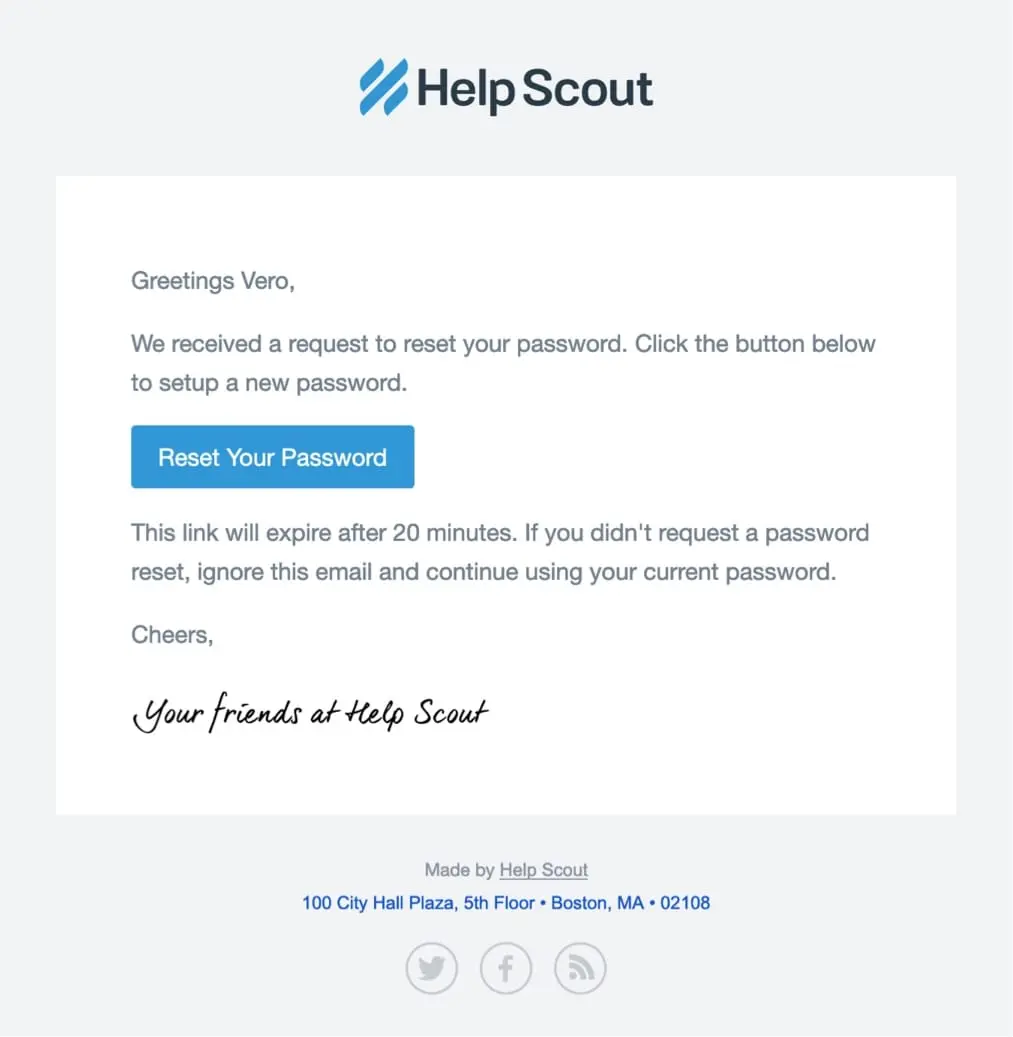Click the Greetings Vero salutation text
This screenshot has width=1013, height=1037.
[x=212, y=281]
